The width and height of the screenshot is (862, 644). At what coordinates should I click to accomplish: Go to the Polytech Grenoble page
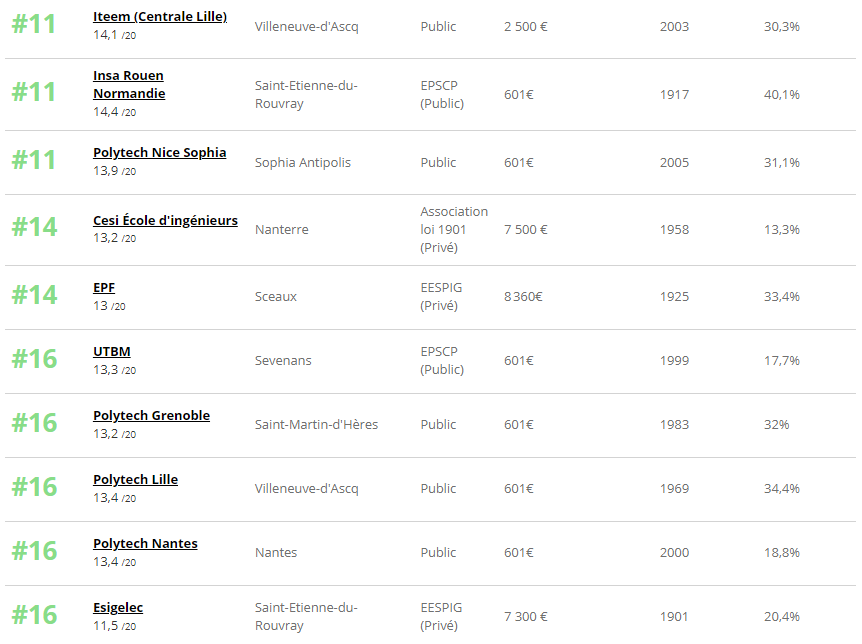click(151, 415)
